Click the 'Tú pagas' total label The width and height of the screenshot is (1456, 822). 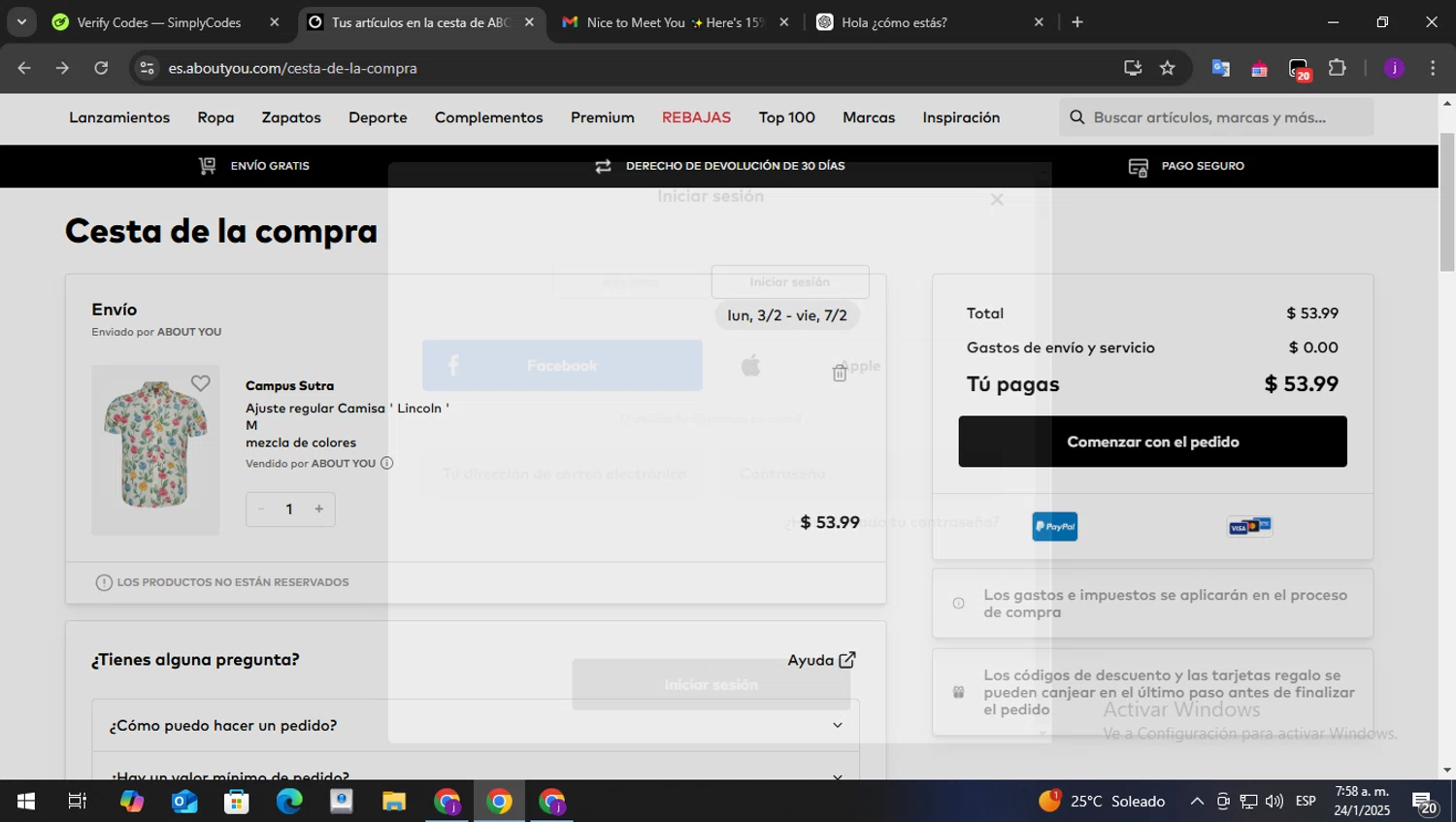pyautogui.click(x=1012, y=384)
